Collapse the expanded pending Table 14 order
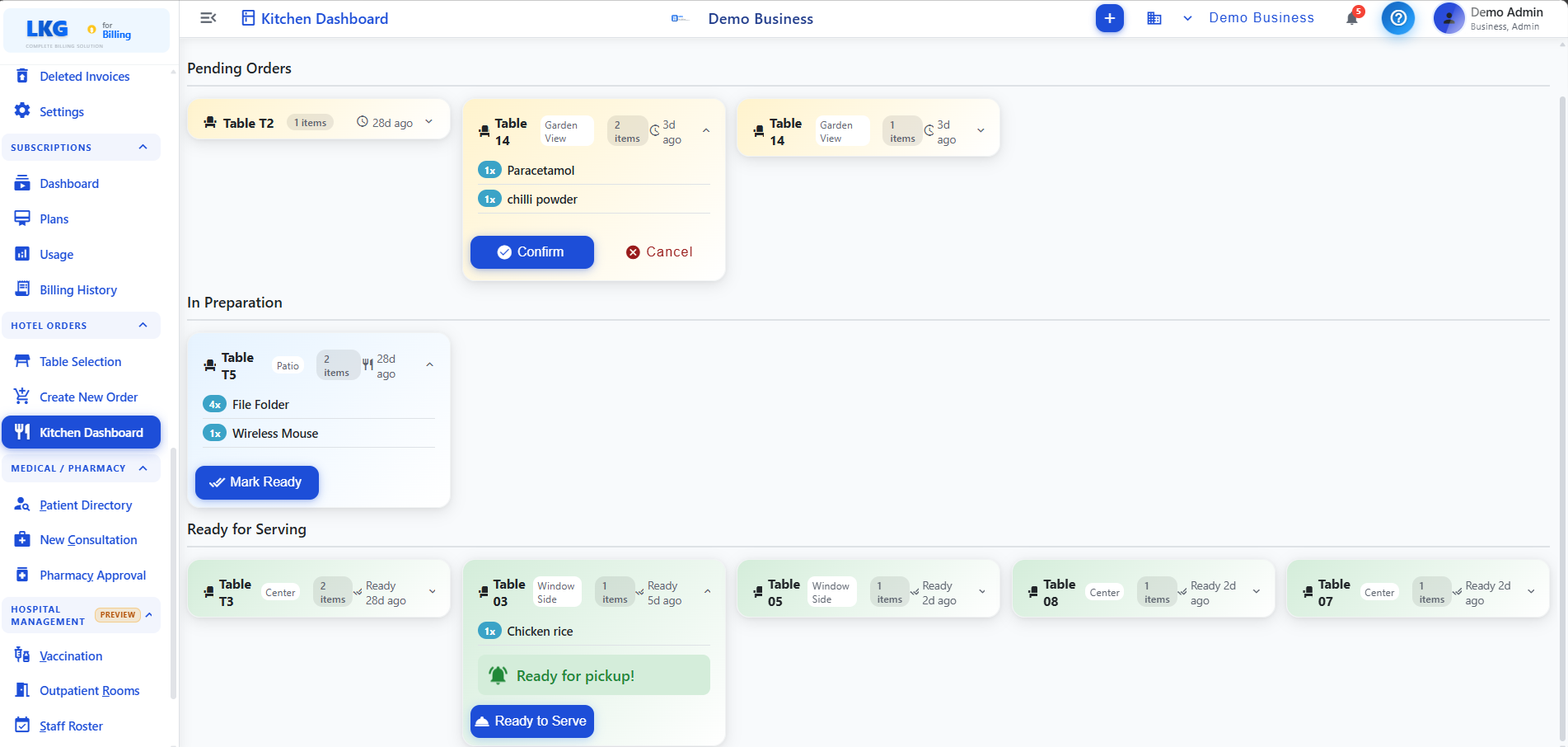Screen dimensions: 1568x747 [x=706, y=130]
